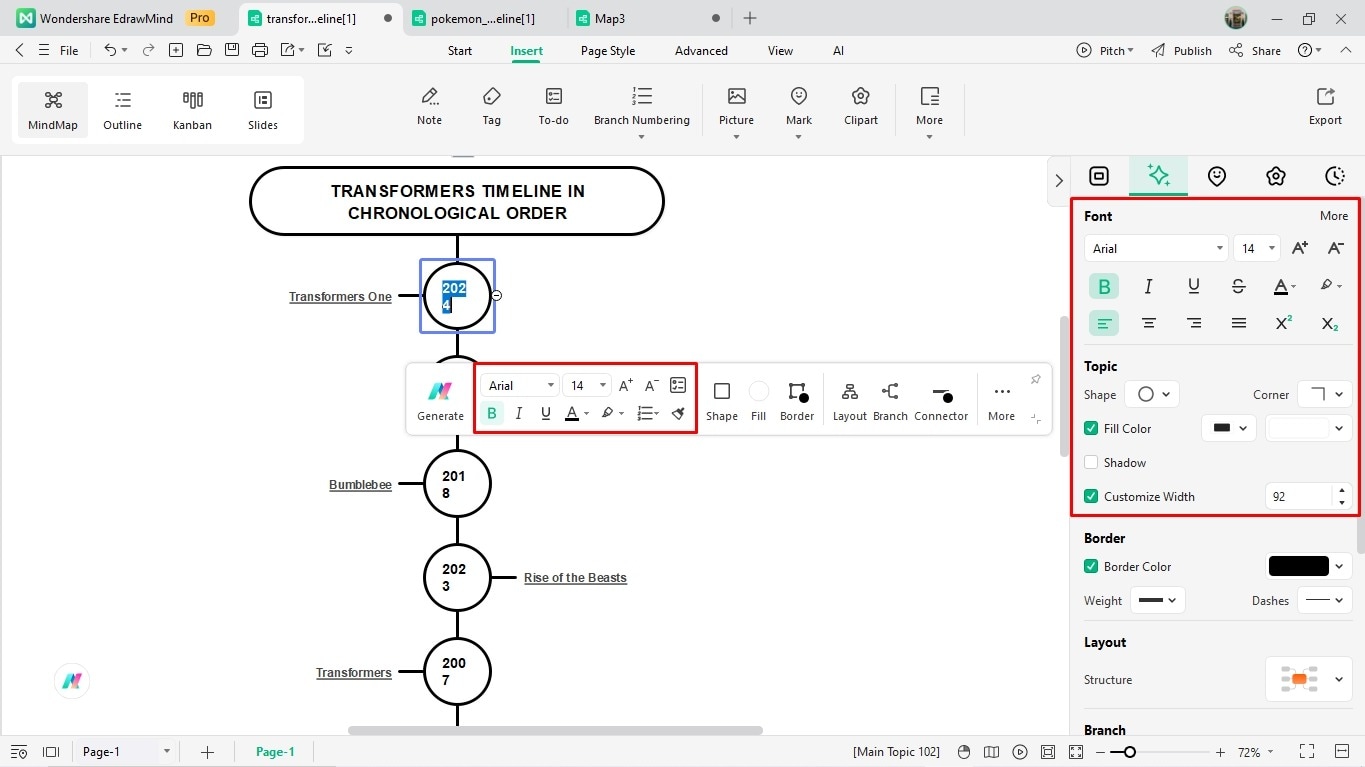Screen dimensions: 1365x767
Task: Add a Tag to the topic
Action: (x=491, y=106)
